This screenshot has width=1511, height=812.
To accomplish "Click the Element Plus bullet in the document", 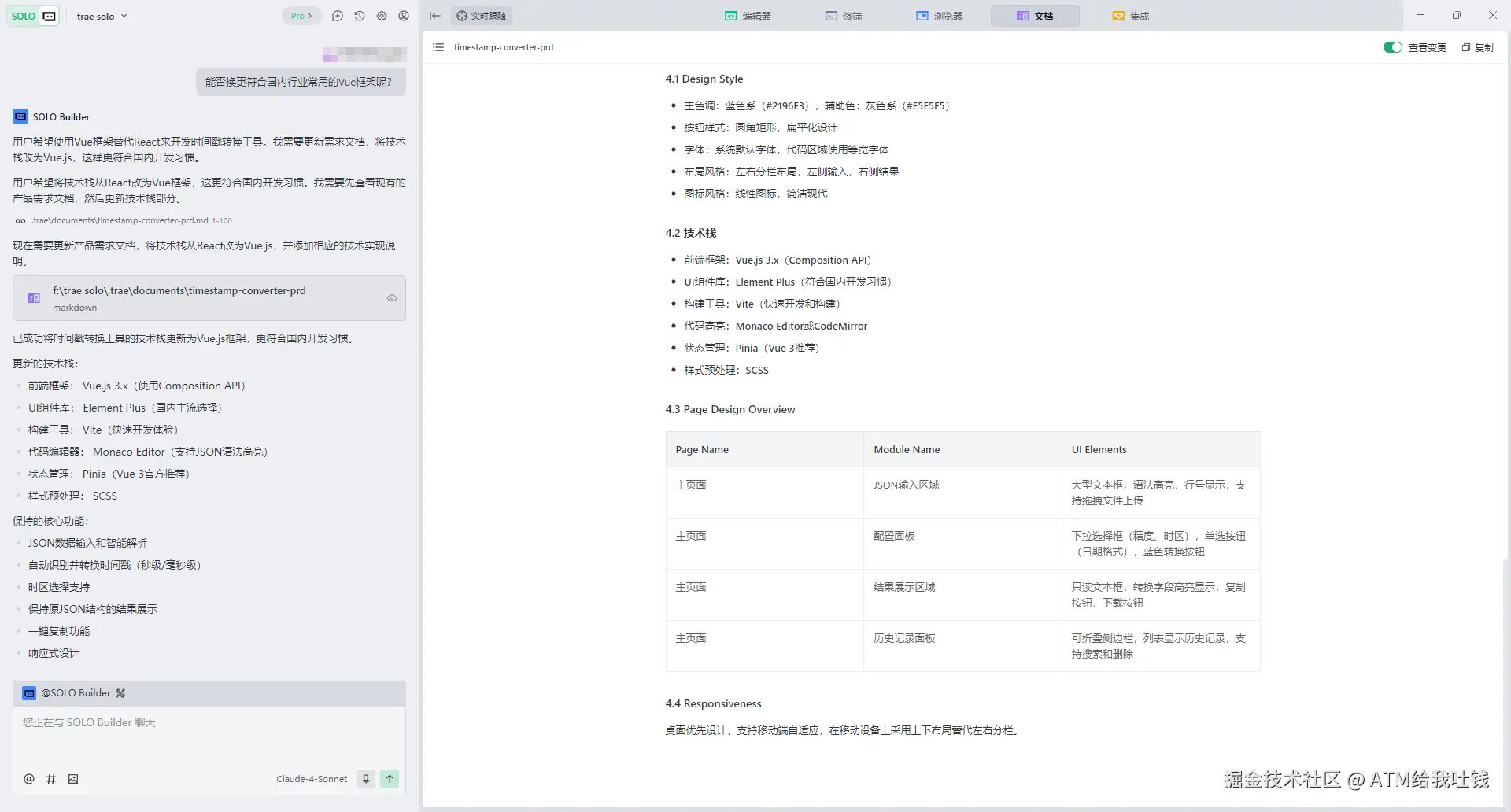I will click(788, 282).
